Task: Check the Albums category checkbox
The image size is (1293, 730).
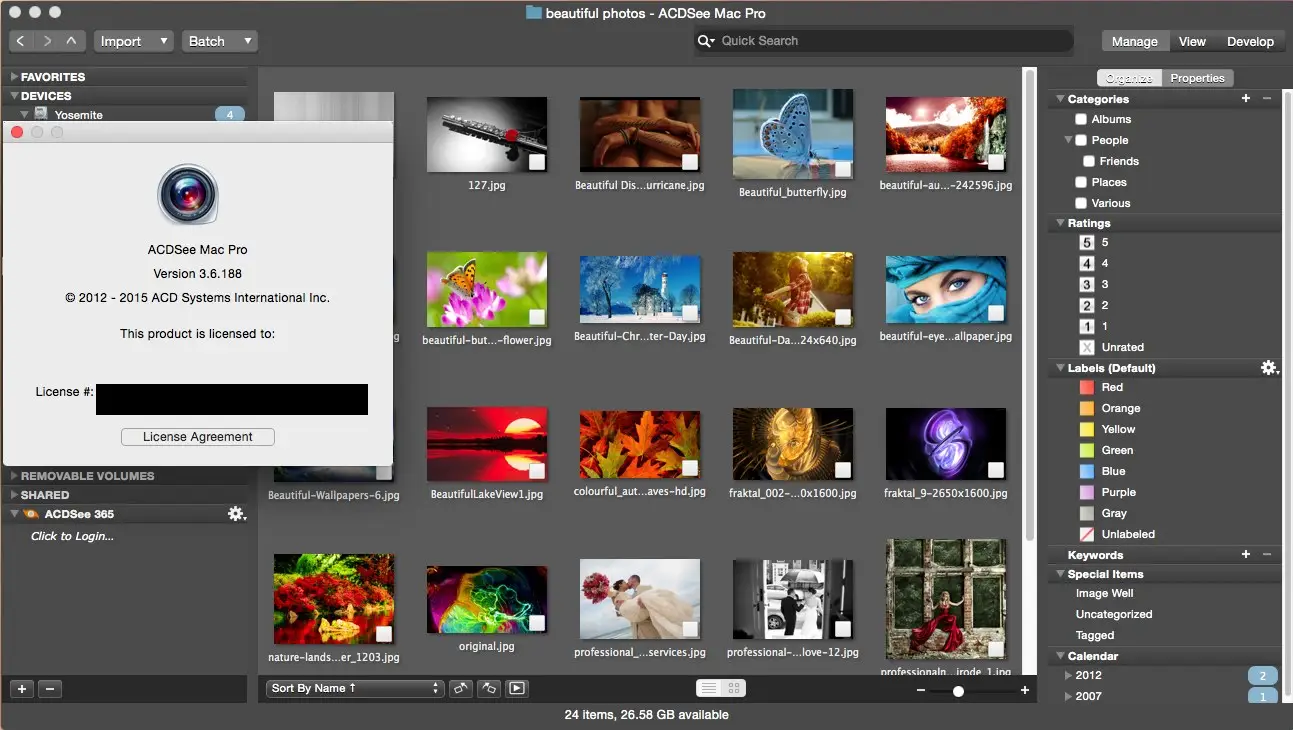Action: [1081, 119]
